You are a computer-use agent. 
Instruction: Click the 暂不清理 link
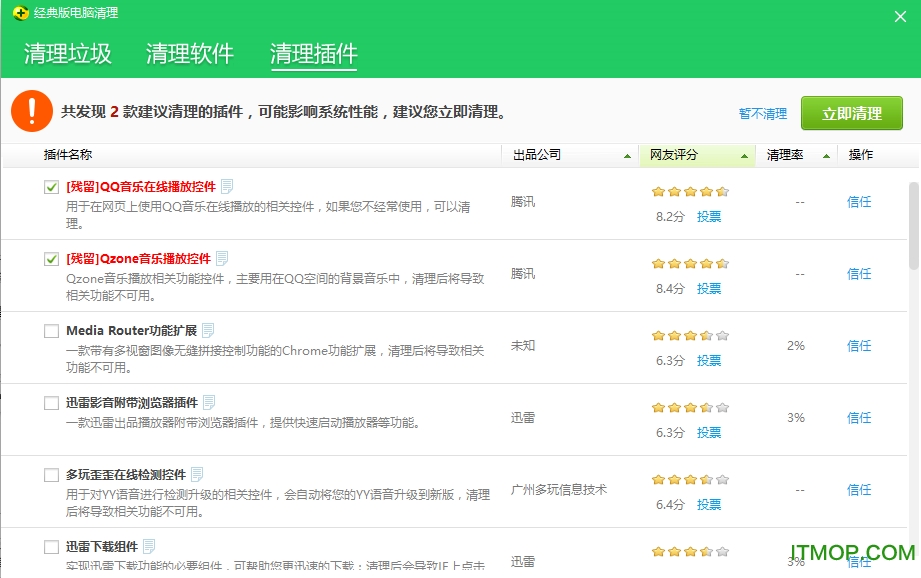click(x=763, y=114)
